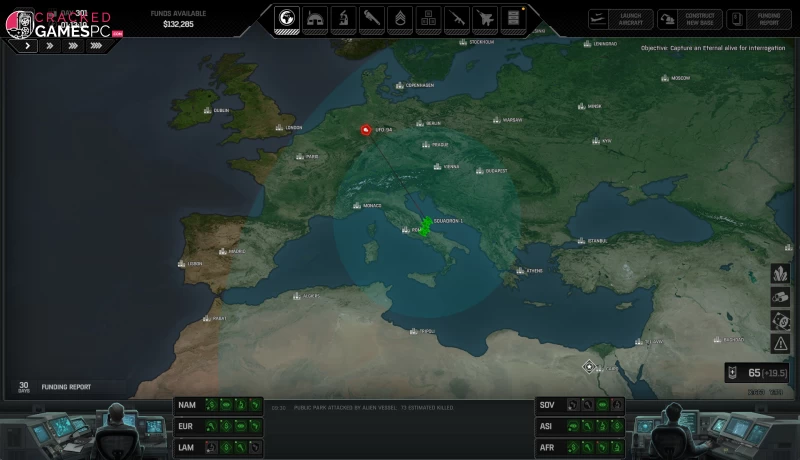Image resolution: width=800 pixels, height=460 pixels.
Task: Open the rifle armory screen
Action: [x=457, y=18]
